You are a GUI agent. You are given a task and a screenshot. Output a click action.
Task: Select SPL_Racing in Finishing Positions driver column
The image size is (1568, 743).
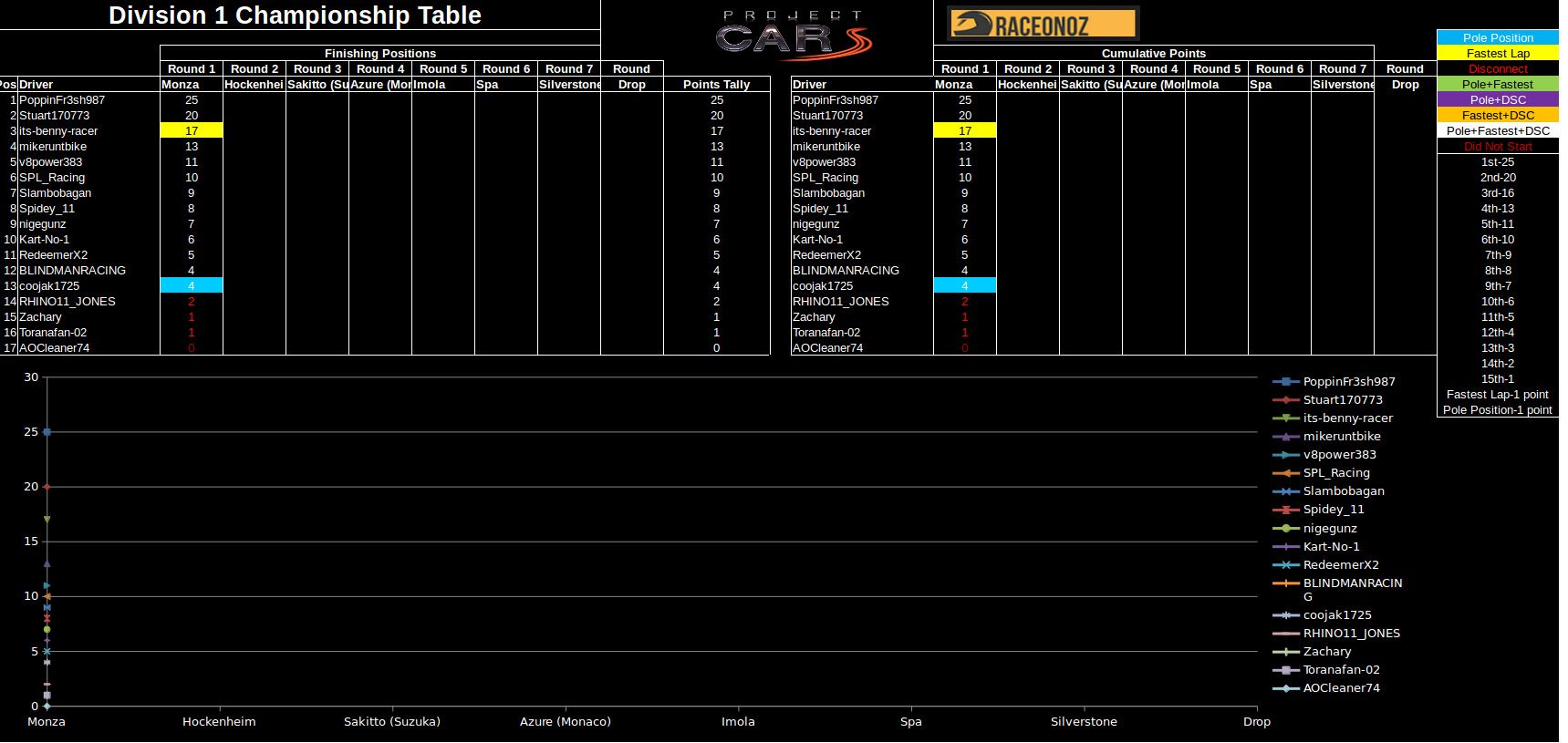pyautogui.click(x=52, y=177)
